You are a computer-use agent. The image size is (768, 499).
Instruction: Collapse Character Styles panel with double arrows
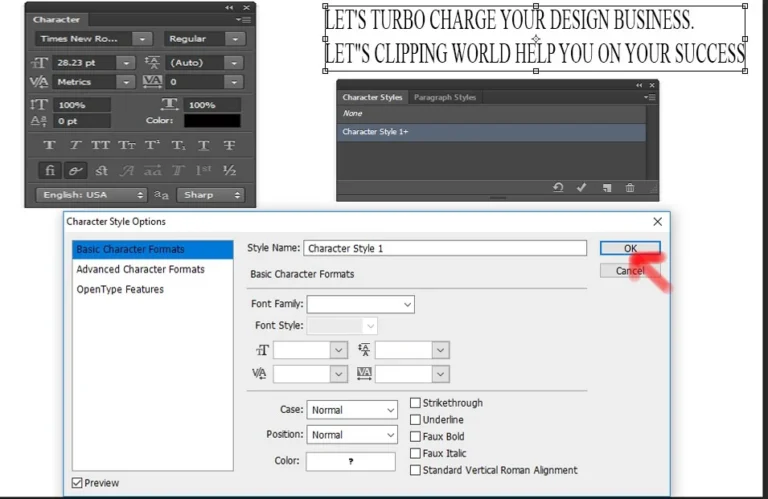(639, 85)
